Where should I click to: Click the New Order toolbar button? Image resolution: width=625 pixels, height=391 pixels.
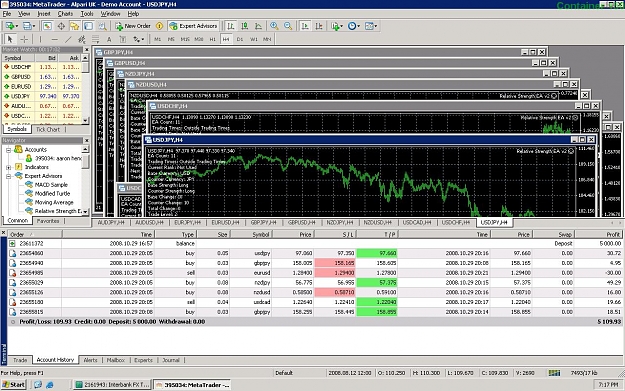[x=133, y=26]
